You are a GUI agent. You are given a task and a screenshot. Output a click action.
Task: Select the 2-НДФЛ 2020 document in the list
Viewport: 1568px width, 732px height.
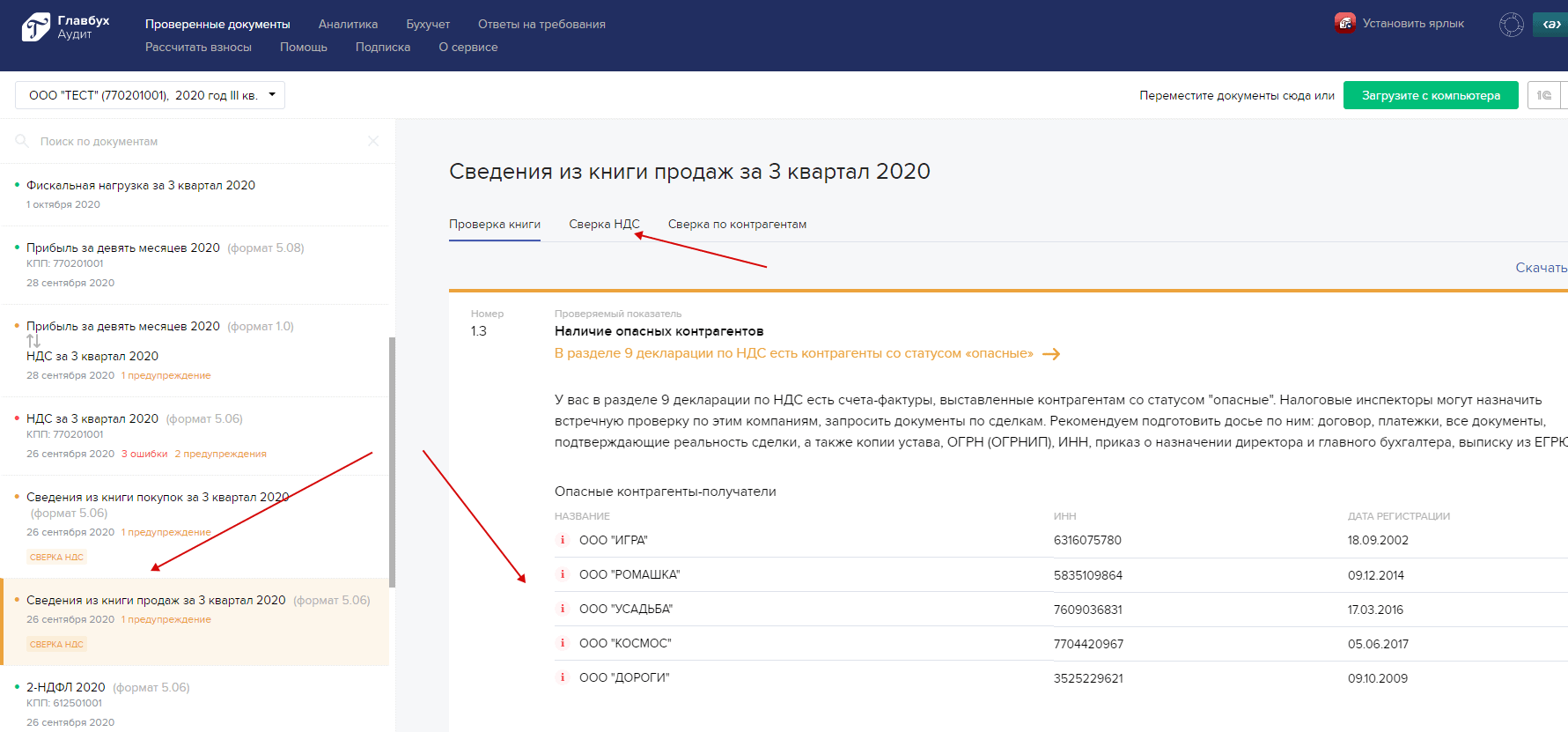pyautogui.click(x=66, y=687)
